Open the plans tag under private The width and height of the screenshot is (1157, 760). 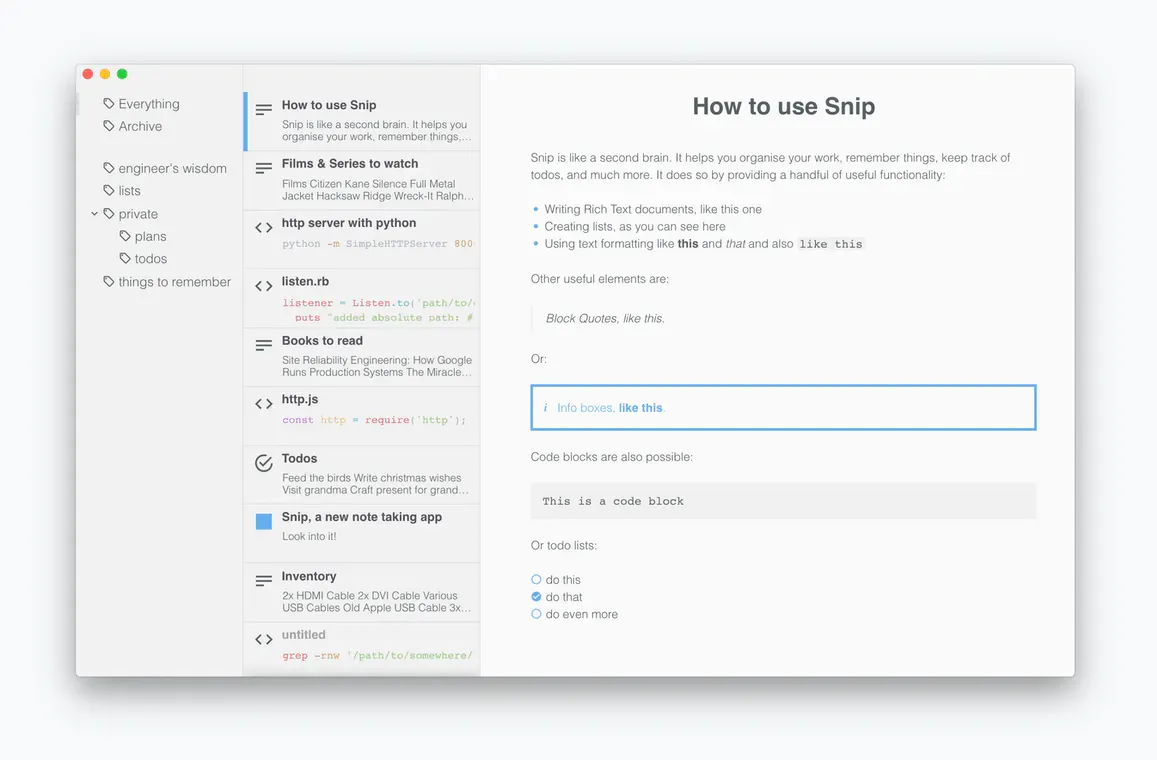point(150,237)
